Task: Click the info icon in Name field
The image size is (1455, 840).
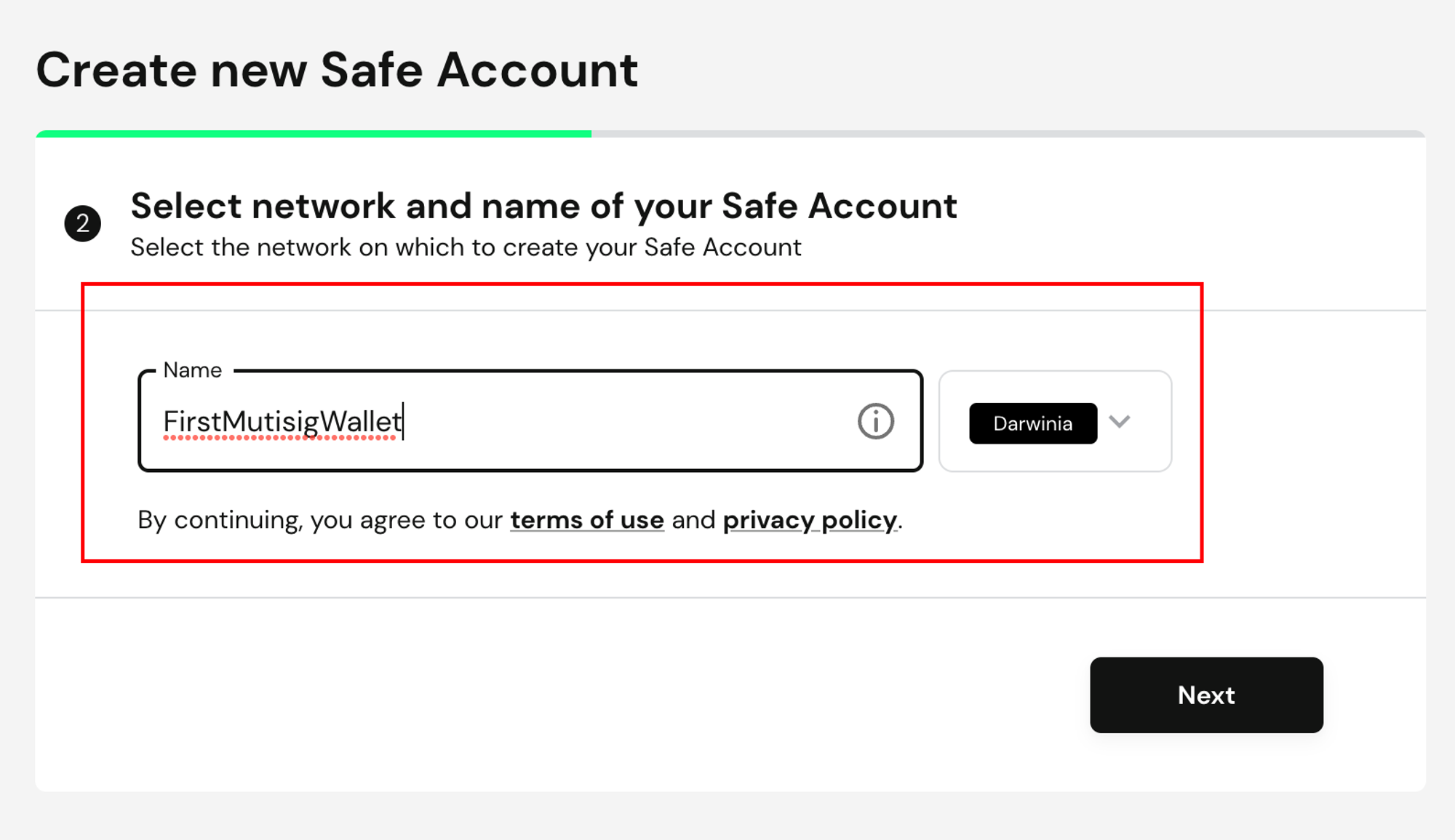Action: pos(875,421)
